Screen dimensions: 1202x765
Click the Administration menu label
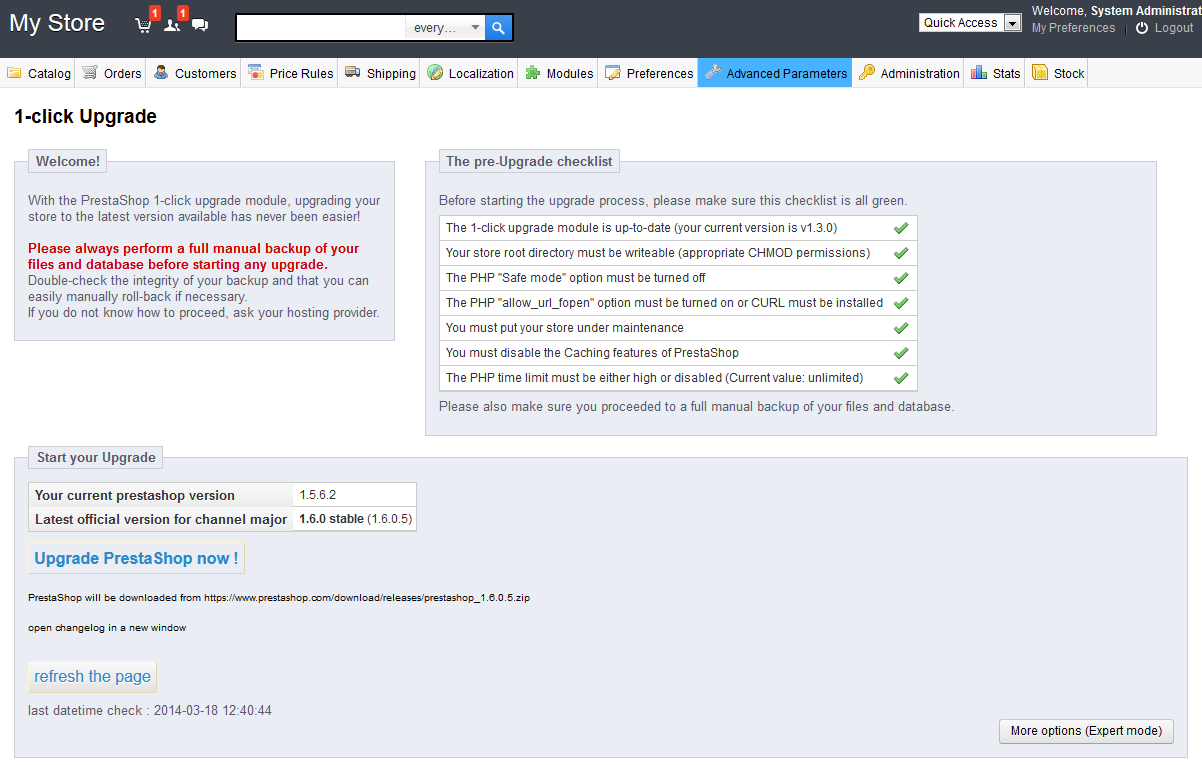920,73
